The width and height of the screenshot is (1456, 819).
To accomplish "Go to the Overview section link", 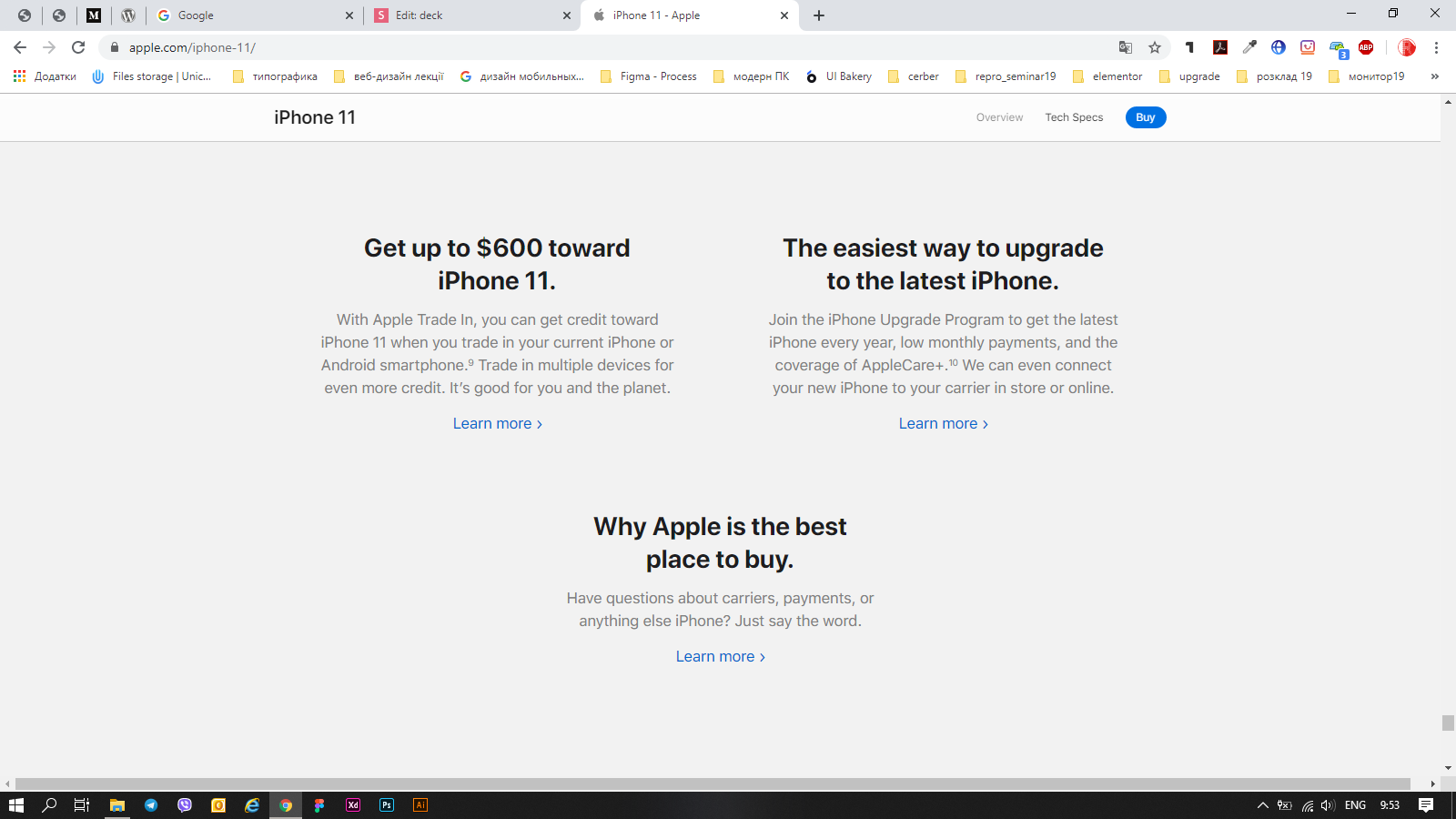I will [x=999, y=117].
